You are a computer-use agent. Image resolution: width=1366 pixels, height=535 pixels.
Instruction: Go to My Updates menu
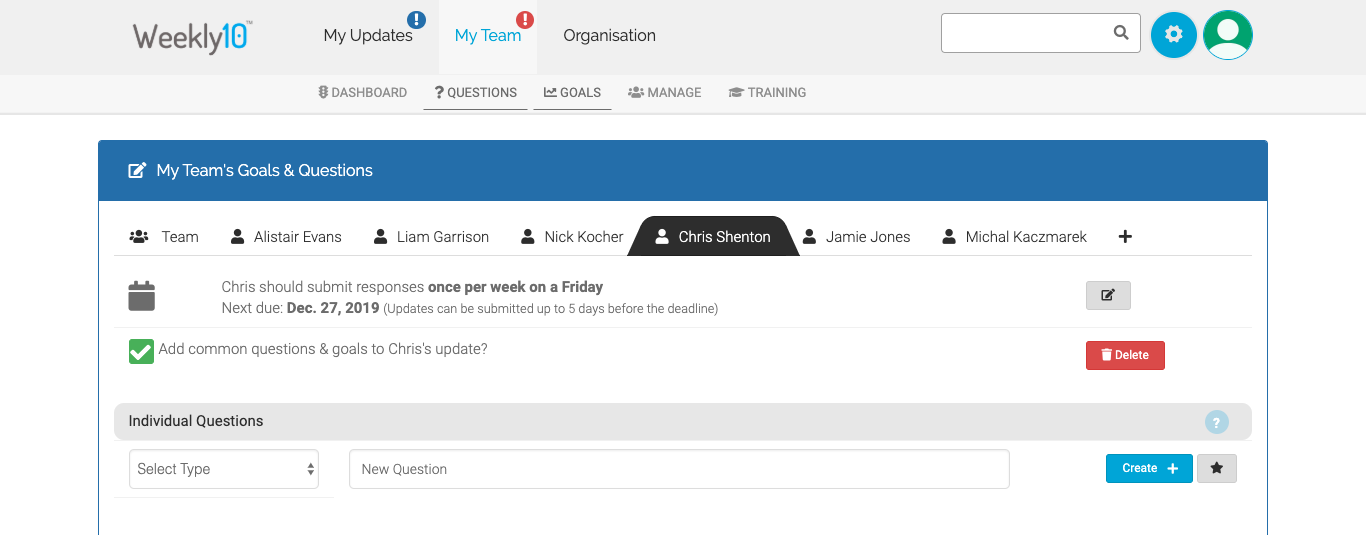tap(368, 36)
